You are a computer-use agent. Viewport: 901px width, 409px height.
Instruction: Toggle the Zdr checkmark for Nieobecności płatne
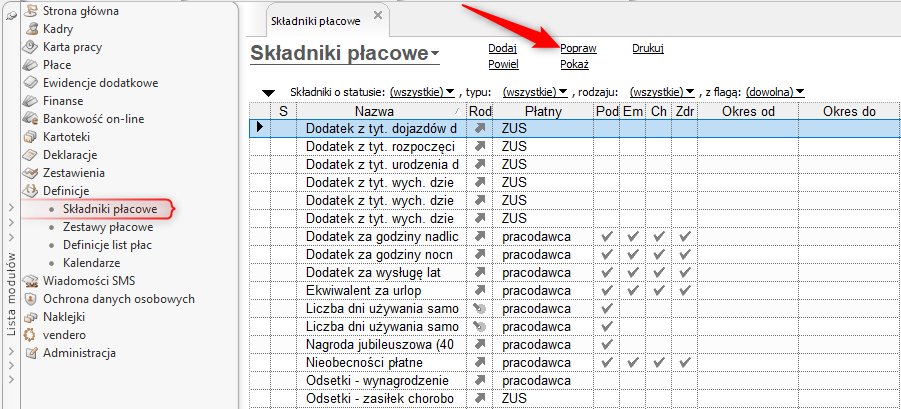pos(684,362)
